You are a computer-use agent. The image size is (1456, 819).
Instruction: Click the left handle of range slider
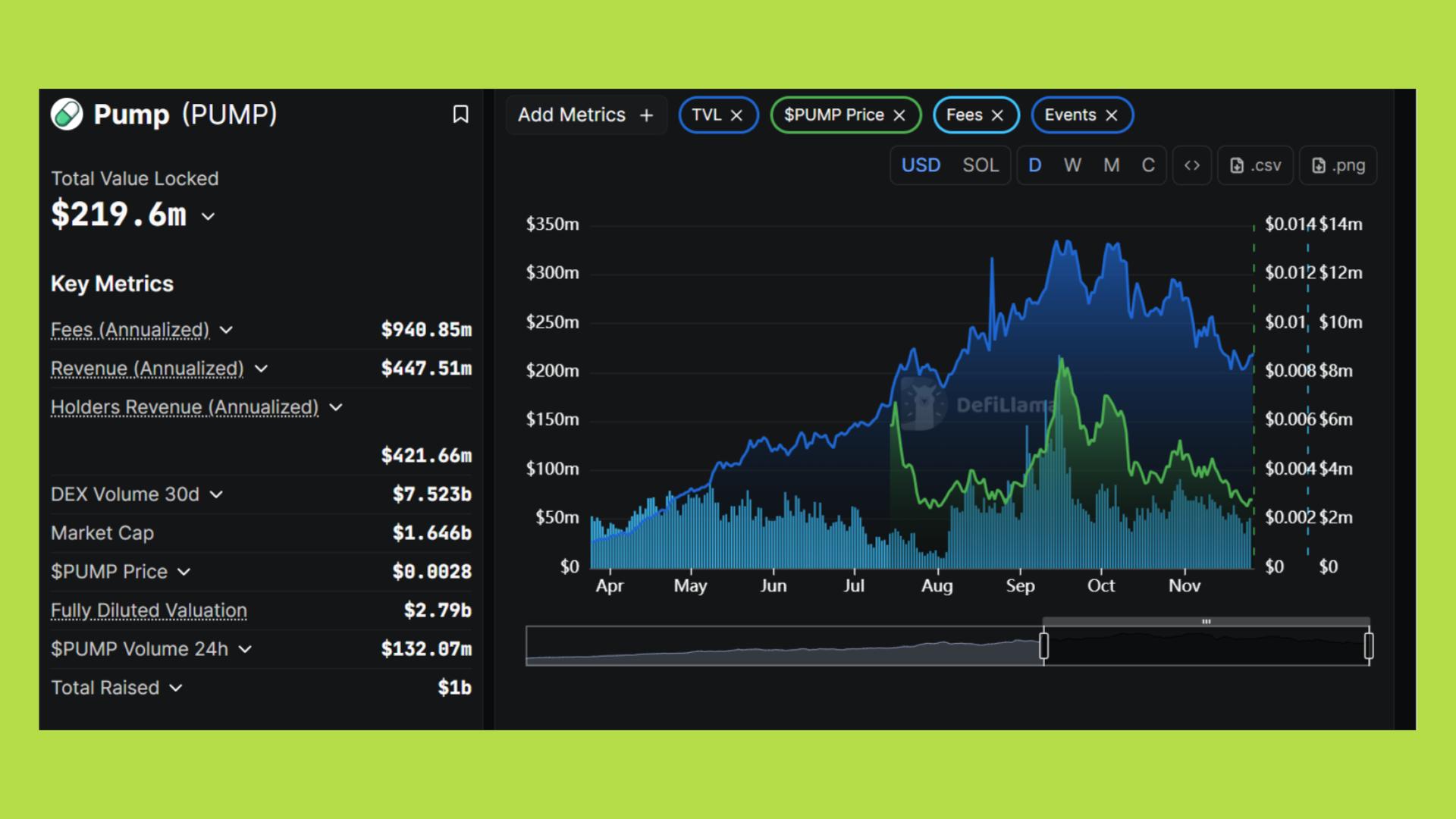[1043, 646]
